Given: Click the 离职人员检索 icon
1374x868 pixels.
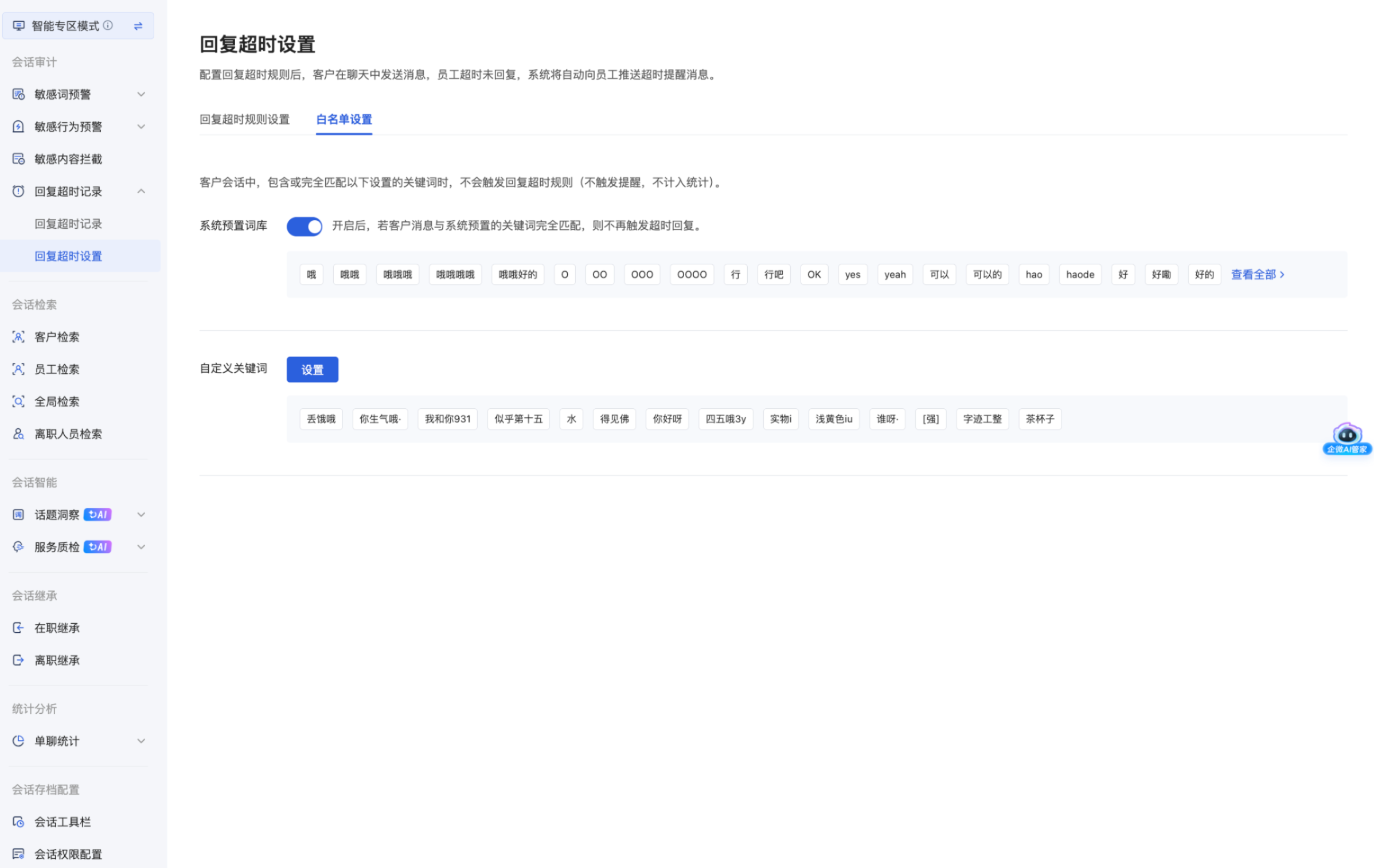Looking at the screenshot, I should click(x=18, y=434).
